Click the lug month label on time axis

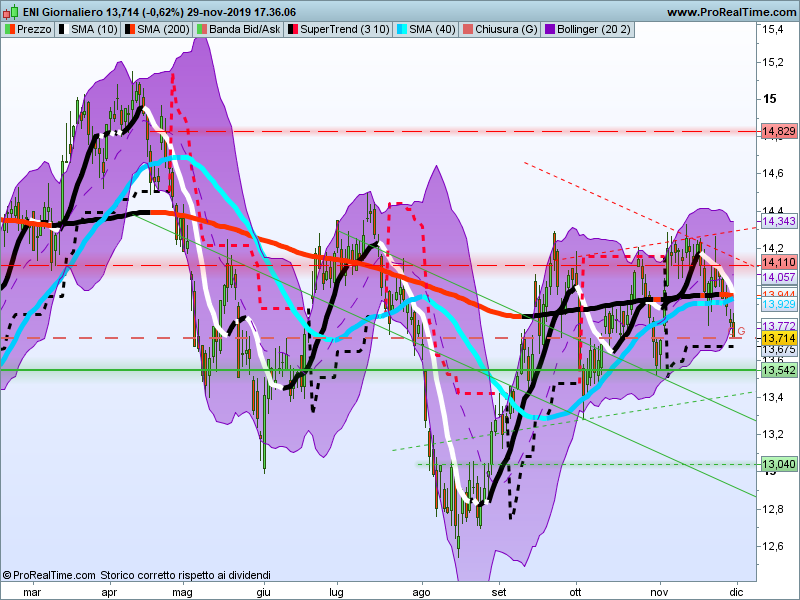click(336, 592)
